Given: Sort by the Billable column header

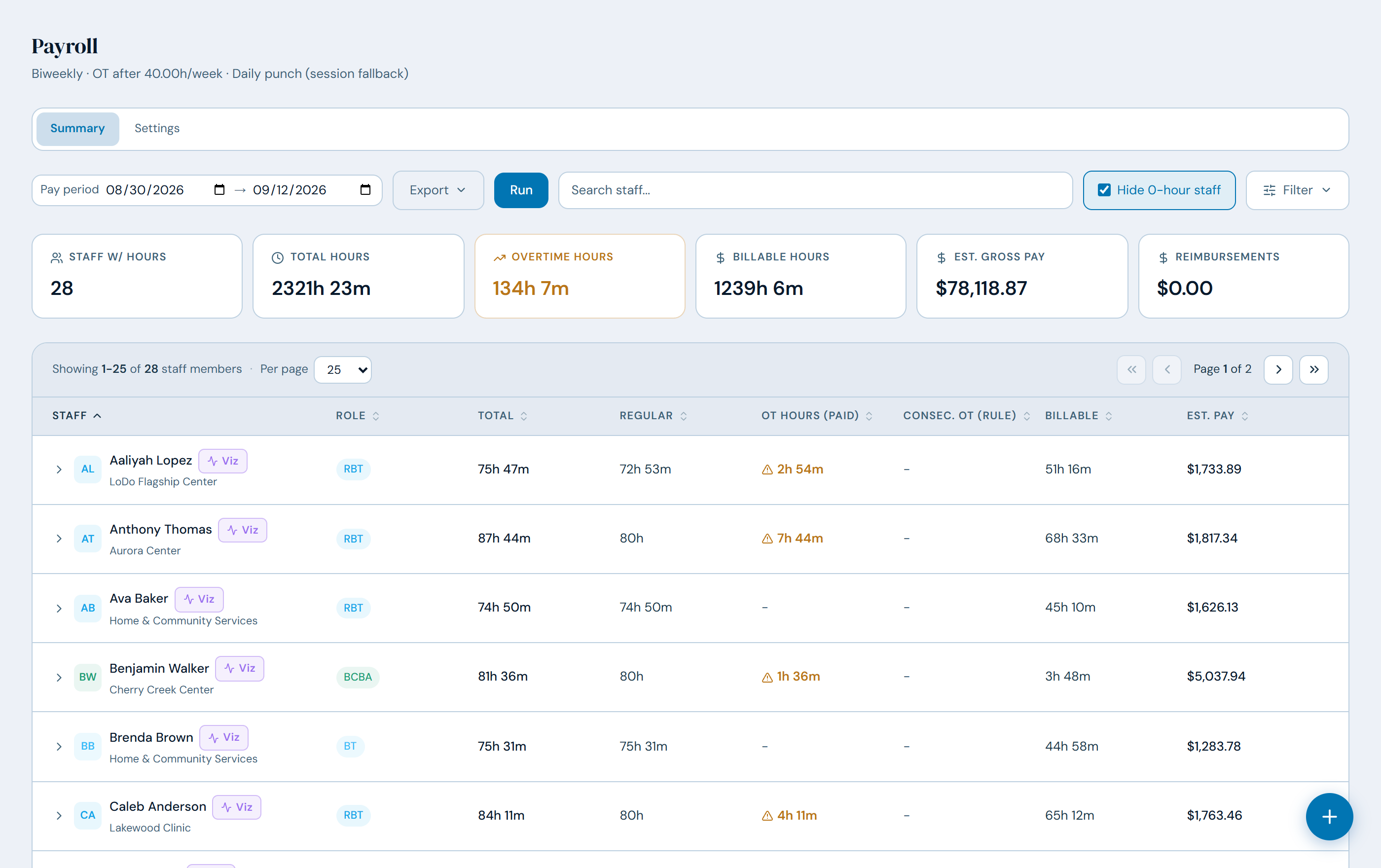Looking at the screenshot, I should pos(1078,416).
